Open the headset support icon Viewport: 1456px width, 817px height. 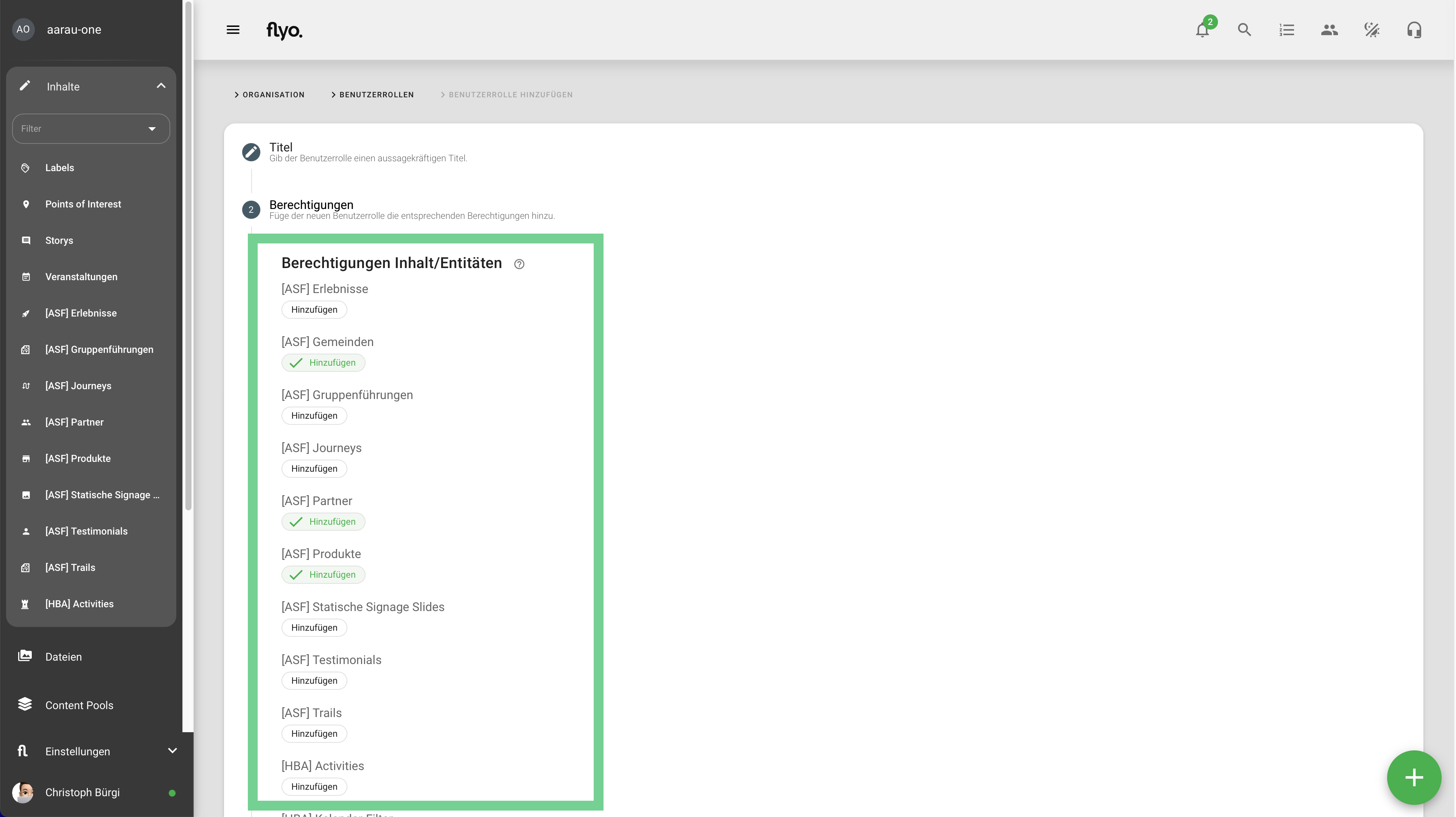pos(1414,30)
